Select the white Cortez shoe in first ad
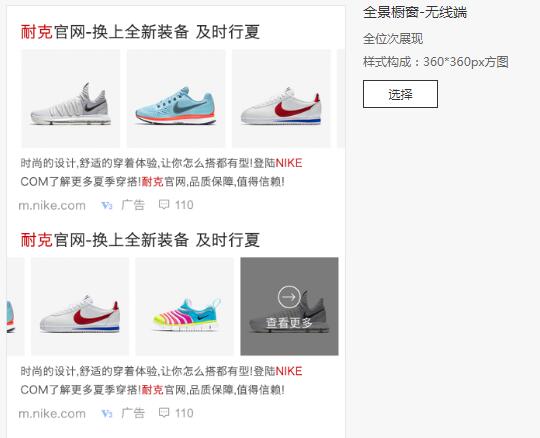The width and height of the screenshot is (540, 438). [x=281, y=99]
